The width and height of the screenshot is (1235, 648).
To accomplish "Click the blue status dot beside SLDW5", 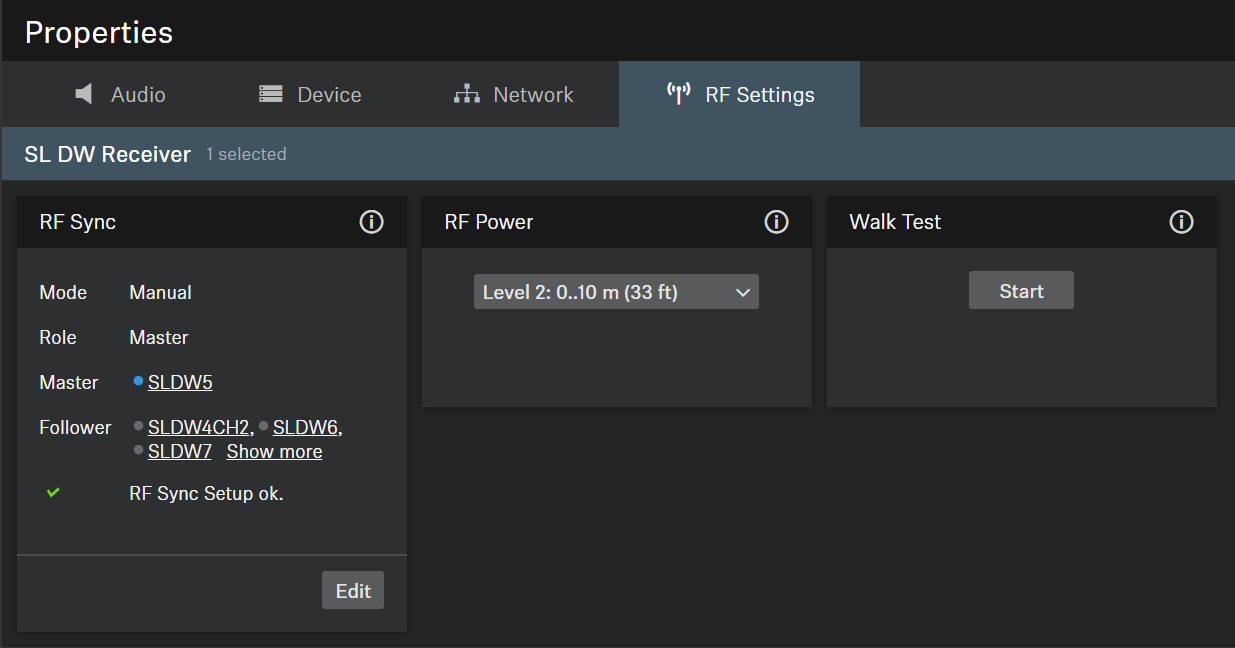I will click(138, 381).
